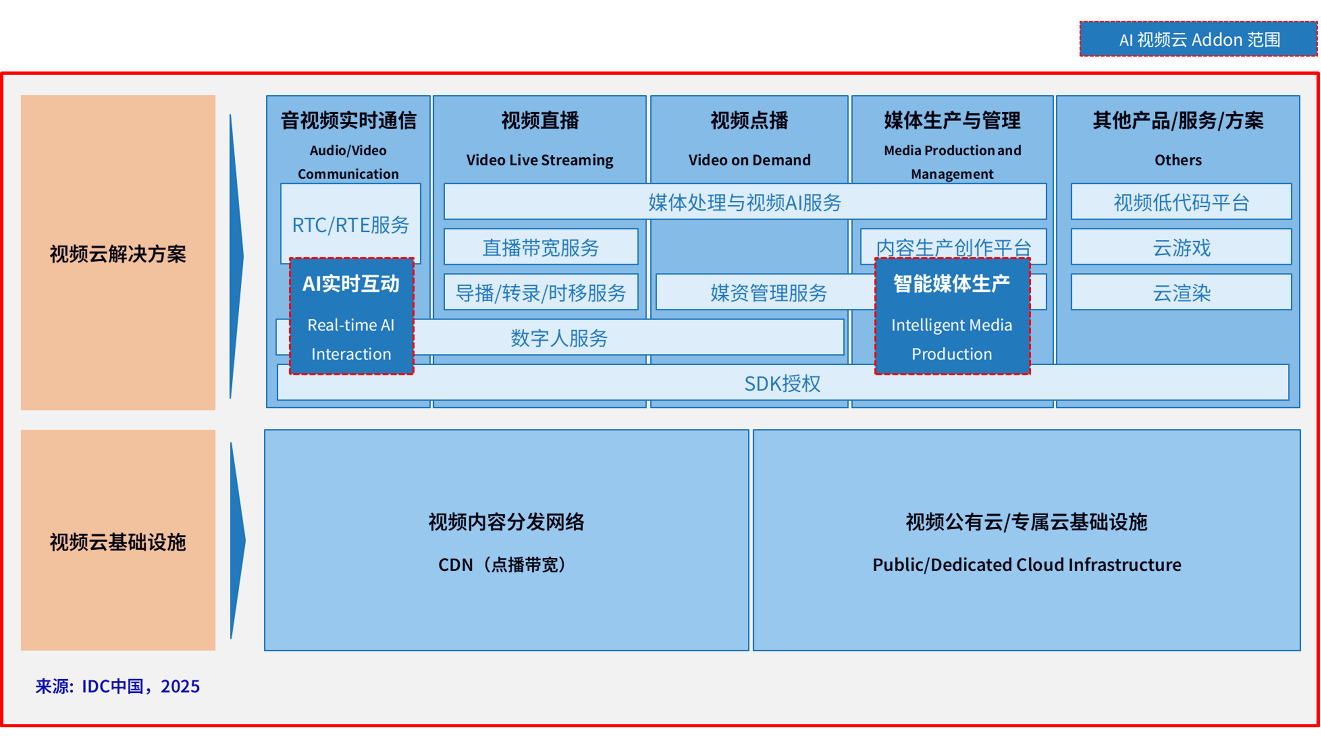Image resolution: width=1321 pixels, height=743 pixels.
Task: Click the blue arrow beside 视频云解决方案
Action: coord(237,256)
